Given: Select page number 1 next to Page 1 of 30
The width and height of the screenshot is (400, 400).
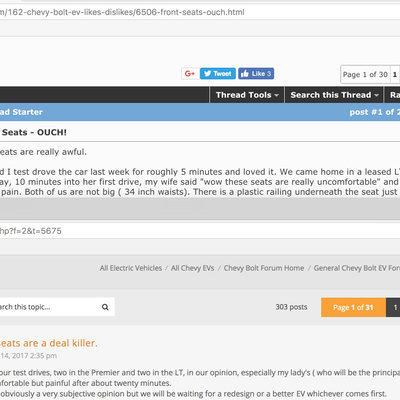Looking at the screenshot, I should coord(395,74).
